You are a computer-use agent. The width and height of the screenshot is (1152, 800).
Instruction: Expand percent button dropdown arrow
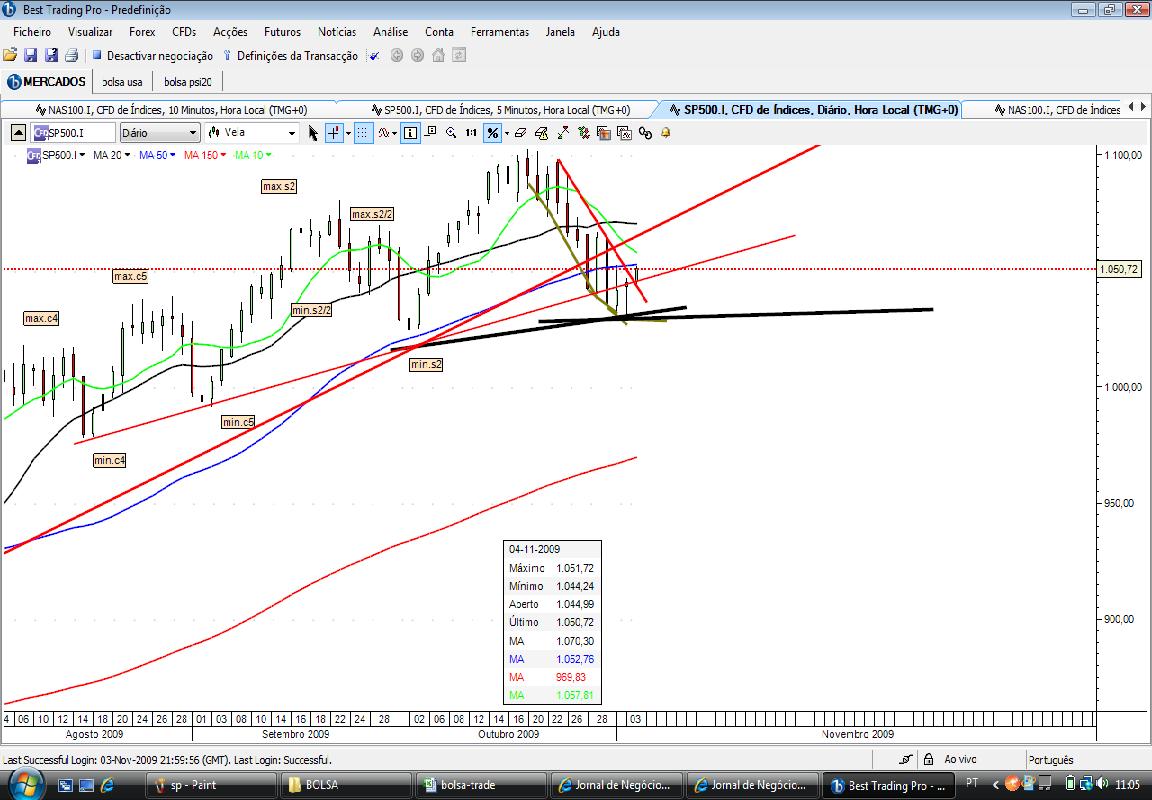click(x=506, y=133)
